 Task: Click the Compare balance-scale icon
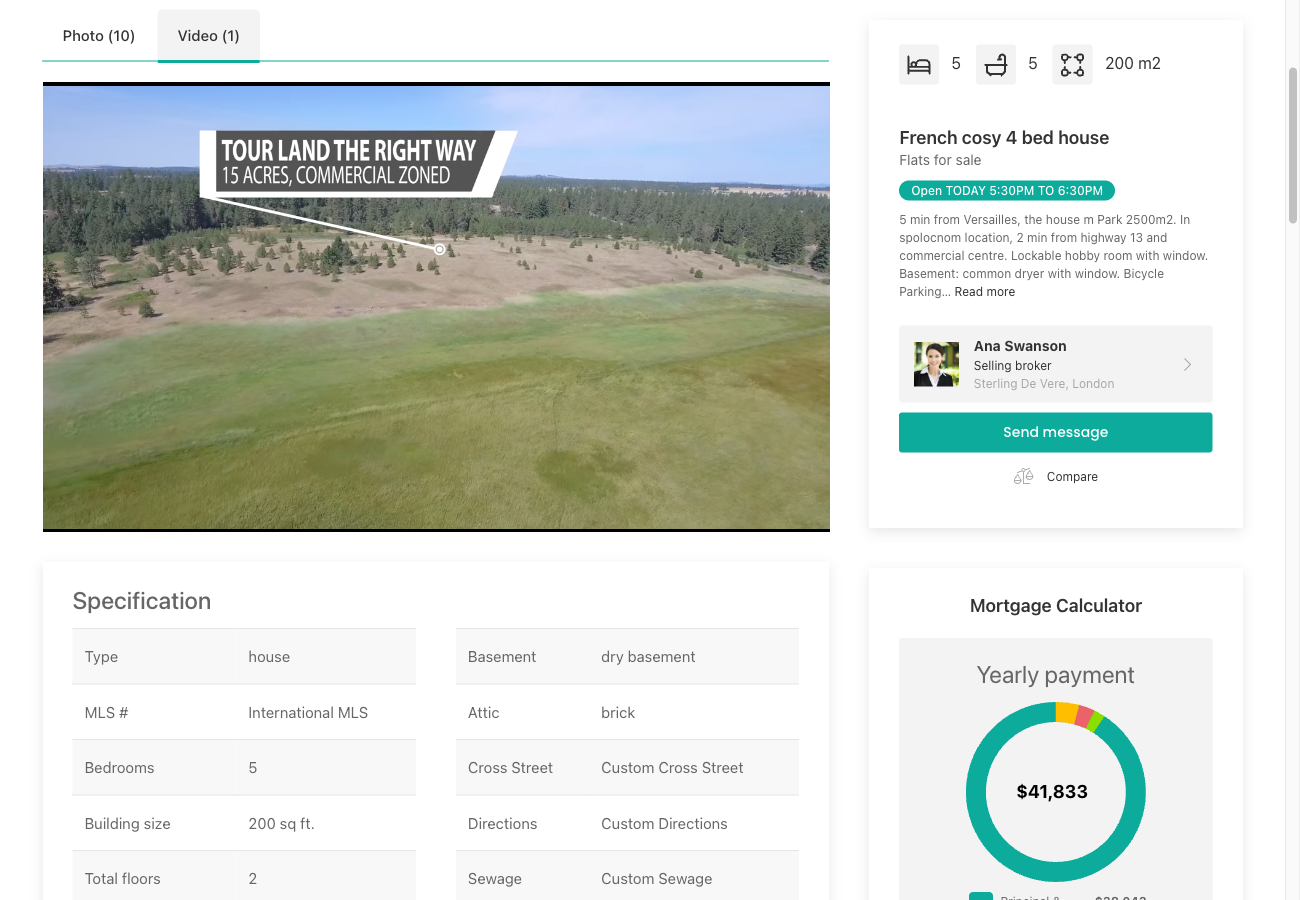tap(1023, 476)
